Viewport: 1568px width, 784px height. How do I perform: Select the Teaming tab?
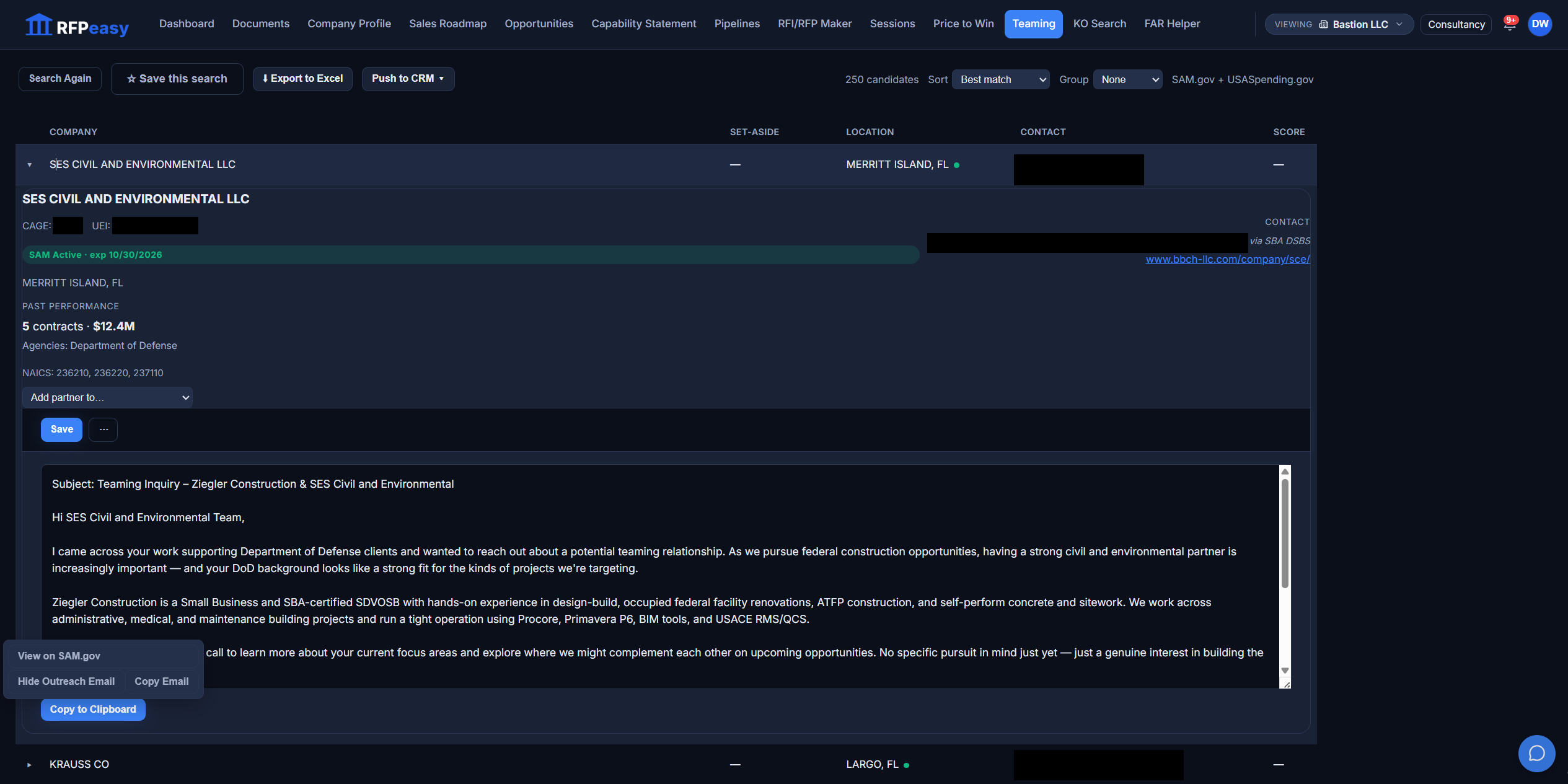click(x=1033, y=24)
